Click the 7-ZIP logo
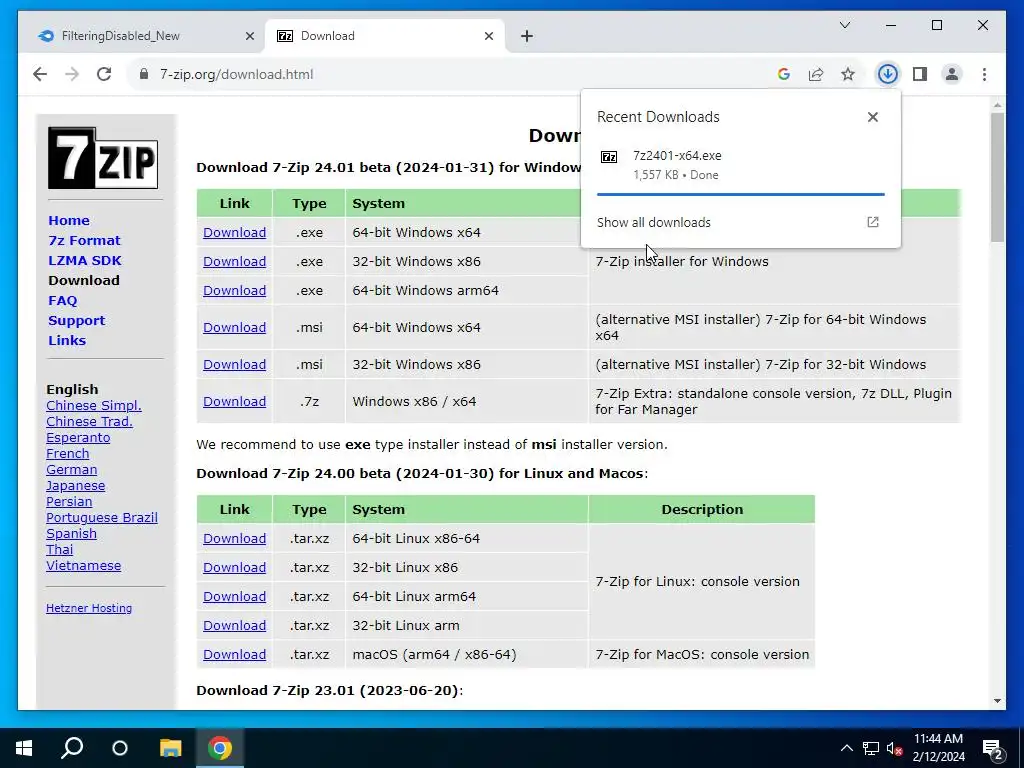 pyautogui.click(x=103, y=158)
